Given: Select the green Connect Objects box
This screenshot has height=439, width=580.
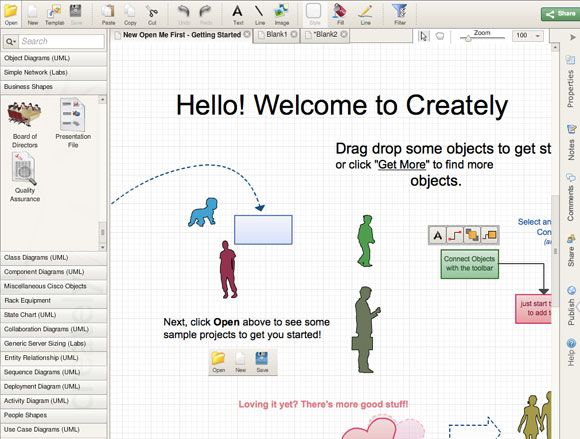Looking at the screenshot, I should [x=469, y=264].
